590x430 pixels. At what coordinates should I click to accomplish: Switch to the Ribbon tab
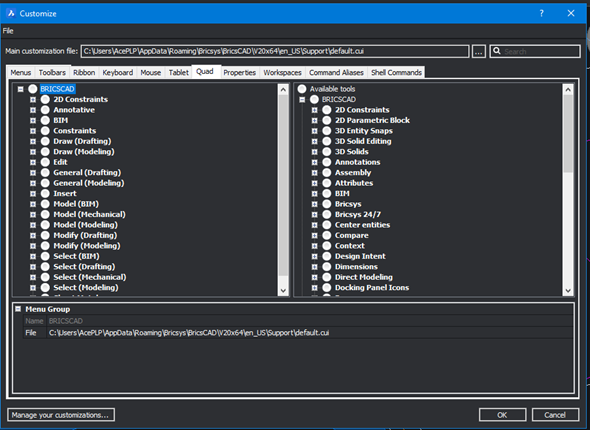tap(84, 72)
